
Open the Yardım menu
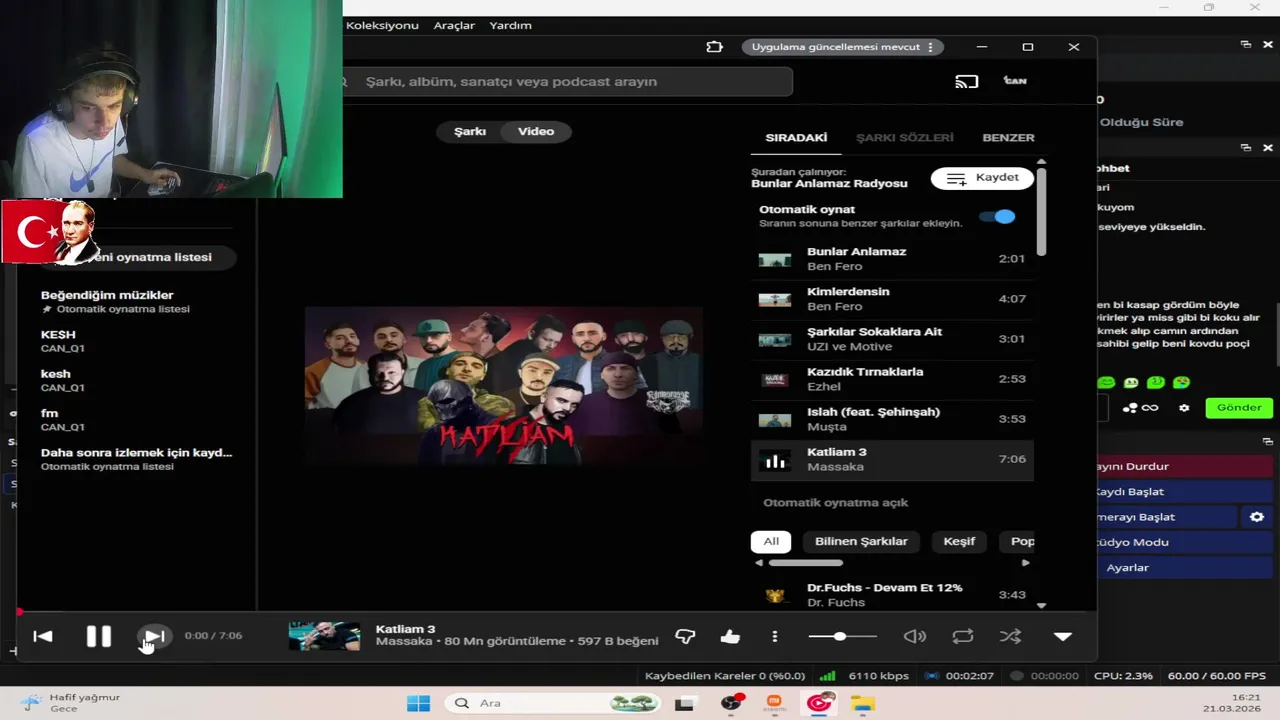coord(510,25)
